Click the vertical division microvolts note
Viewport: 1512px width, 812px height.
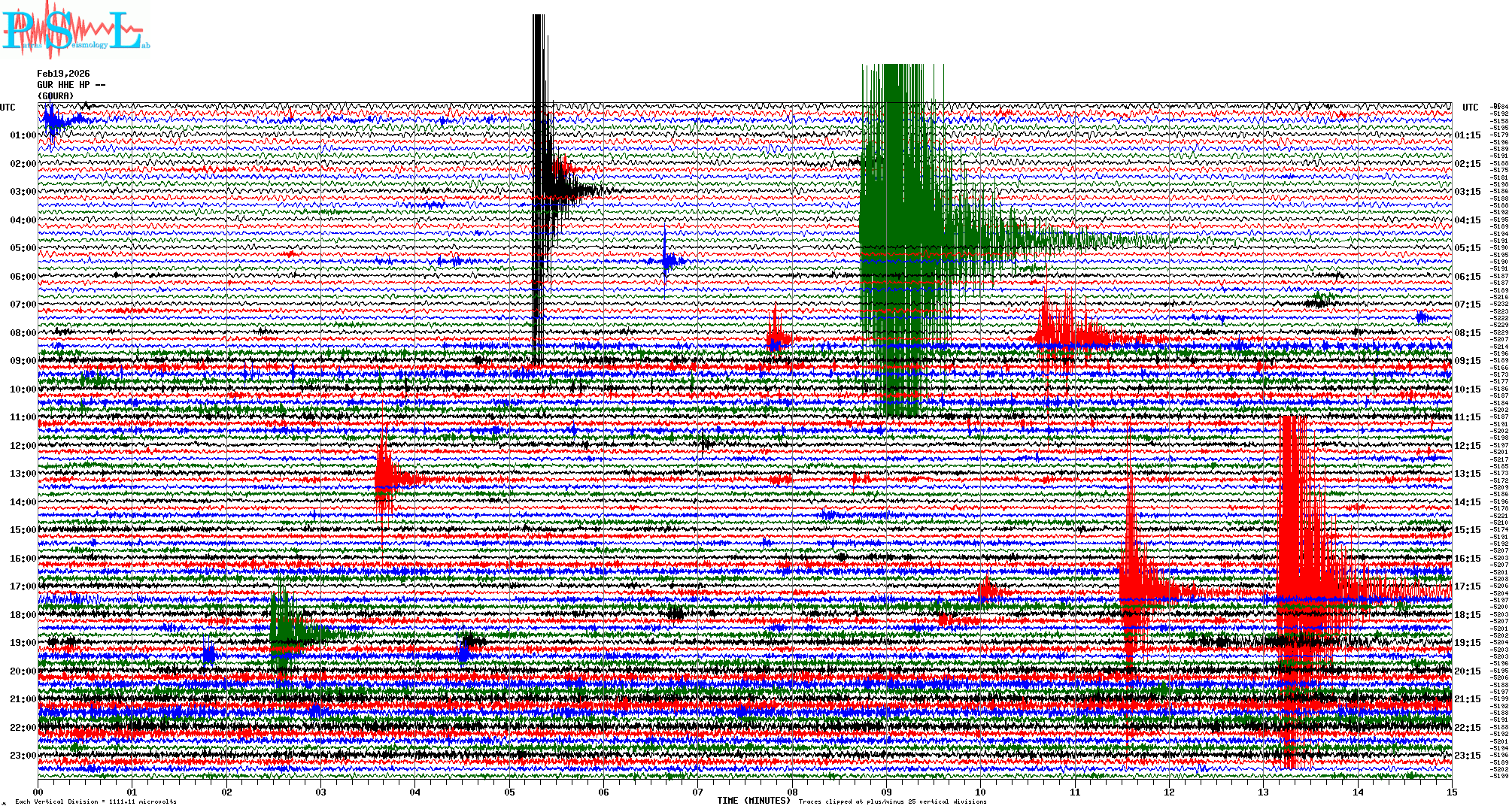[96, 801]
